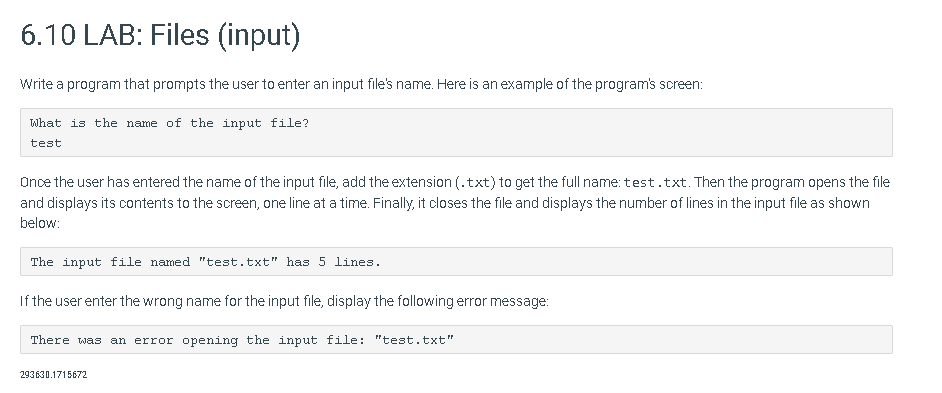The height and width of the screenshot is (393, 942).
Task: Click the word 'below:' before the output box
Action: (40, 223)
